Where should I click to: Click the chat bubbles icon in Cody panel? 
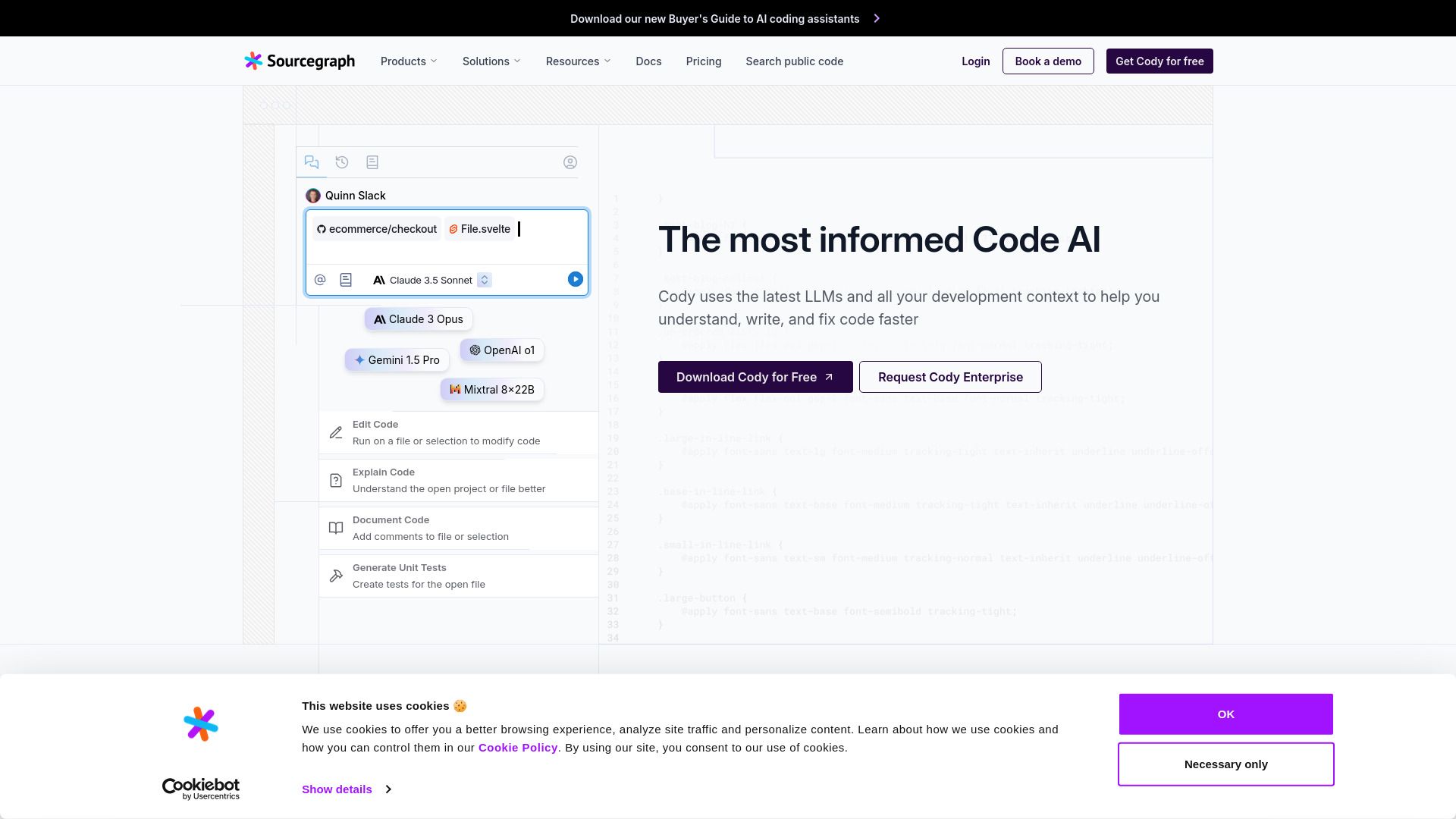coord(312,162)
